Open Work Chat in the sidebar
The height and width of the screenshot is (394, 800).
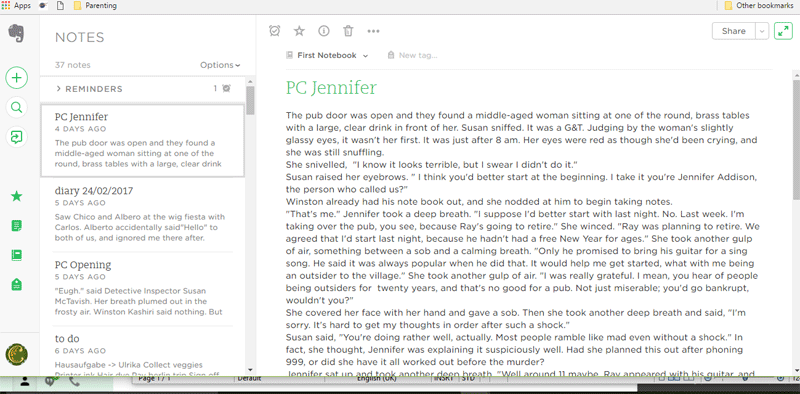pos(16,137)
